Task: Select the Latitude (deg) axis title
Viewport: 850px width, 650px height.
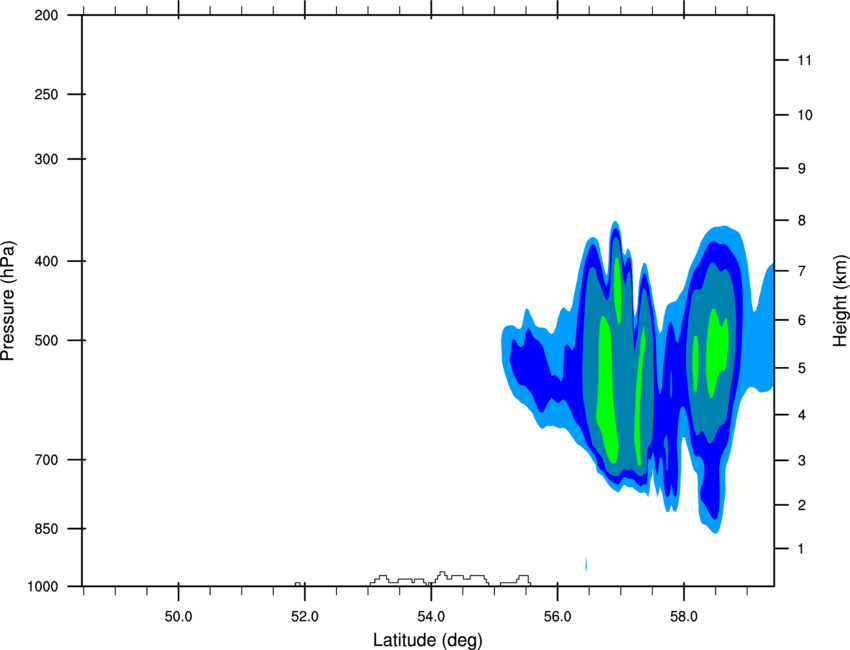Action: [427, 640]
